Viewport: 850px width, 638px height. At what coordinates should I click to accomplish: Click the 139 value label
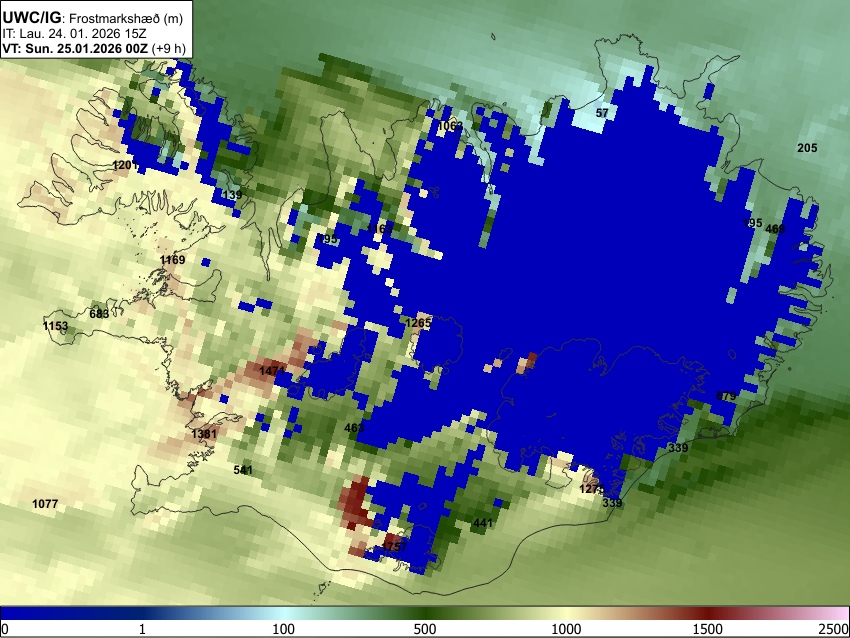click(x=232, y=195)
